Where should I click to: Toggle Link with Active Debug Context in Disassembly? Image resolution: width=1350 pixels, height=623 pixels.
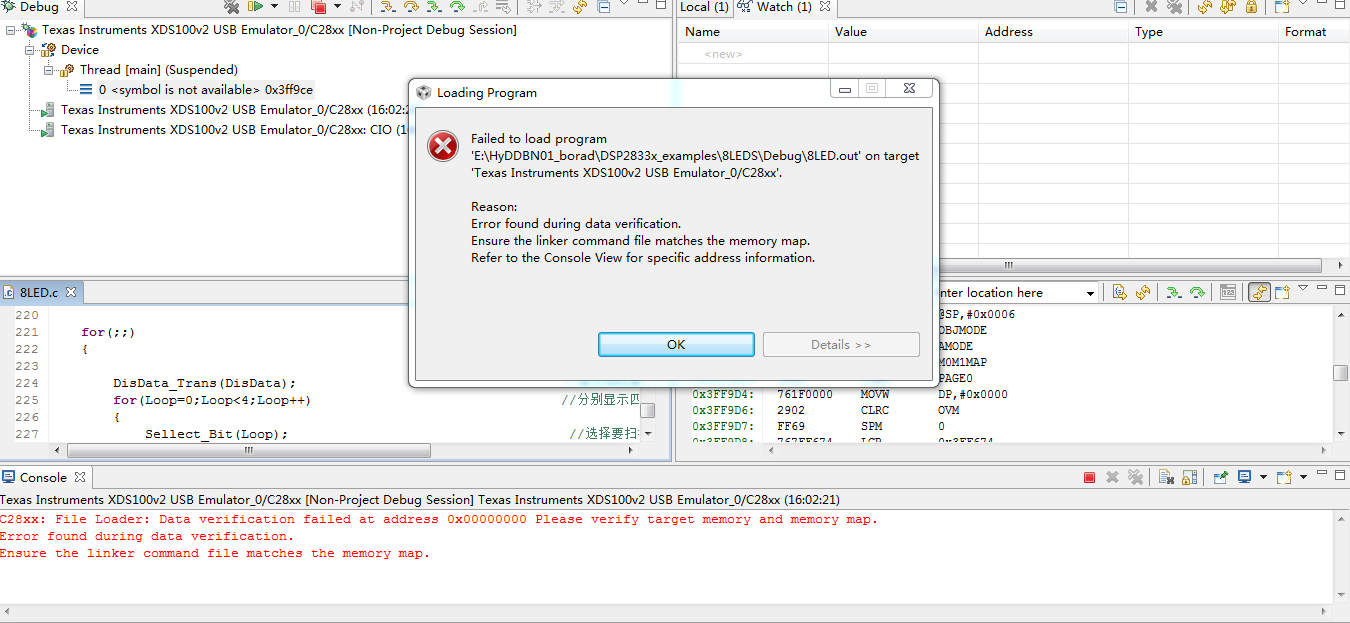pyautogui.click(x=1259, y=292)
